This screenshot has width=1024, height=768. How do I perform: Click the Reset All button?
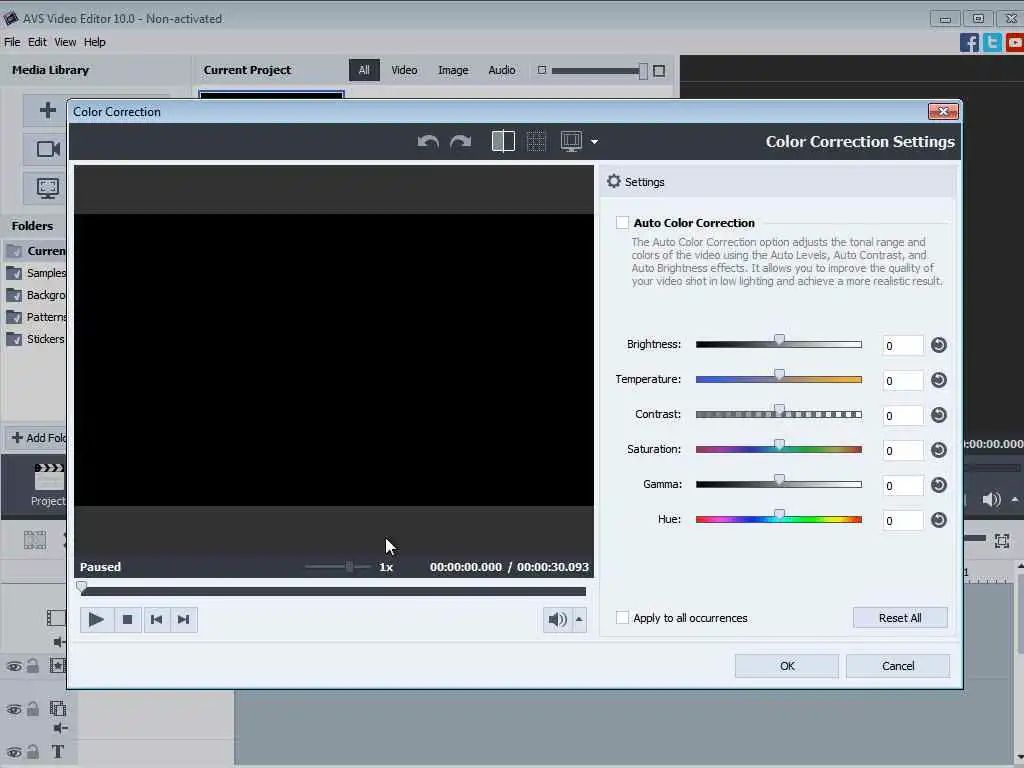pyautogui.click(x=900, y=618)
